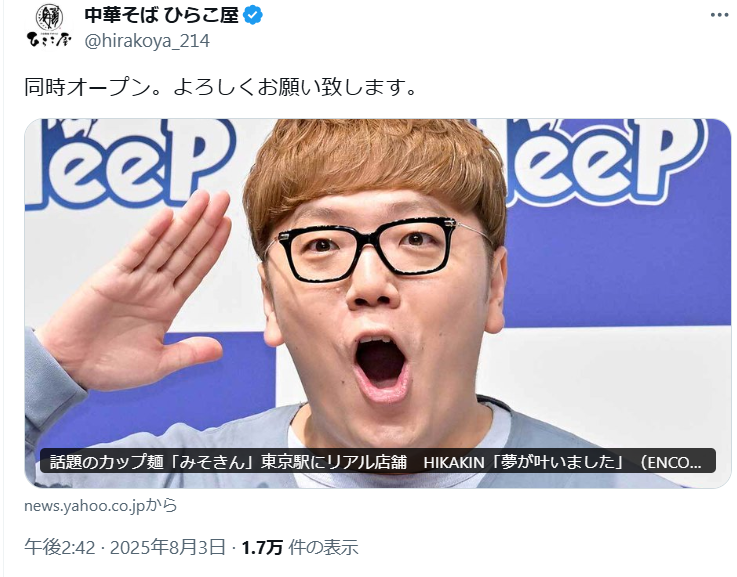Open the 中華そば ひらこ屋 display name
The image size is (737, 577).
162,16
